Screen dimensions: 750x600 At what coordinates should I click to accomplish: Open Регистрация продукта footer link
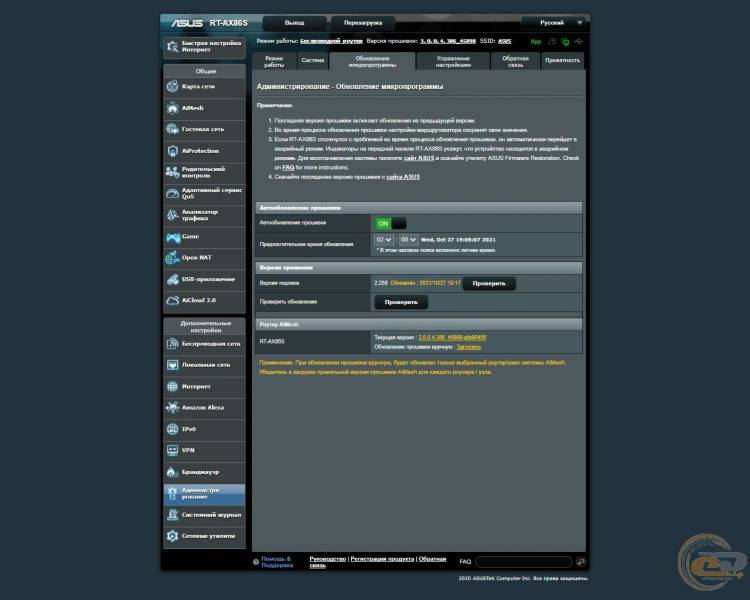coord(382,559)
